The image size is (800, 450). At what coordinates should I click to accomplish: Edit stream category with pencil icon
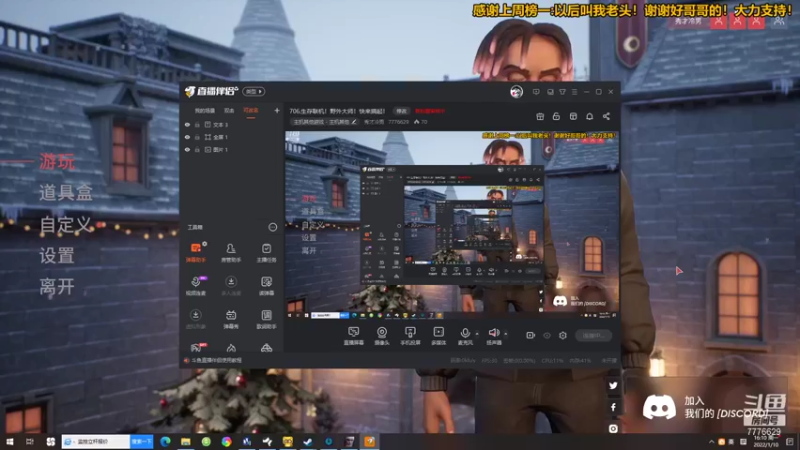354,122
